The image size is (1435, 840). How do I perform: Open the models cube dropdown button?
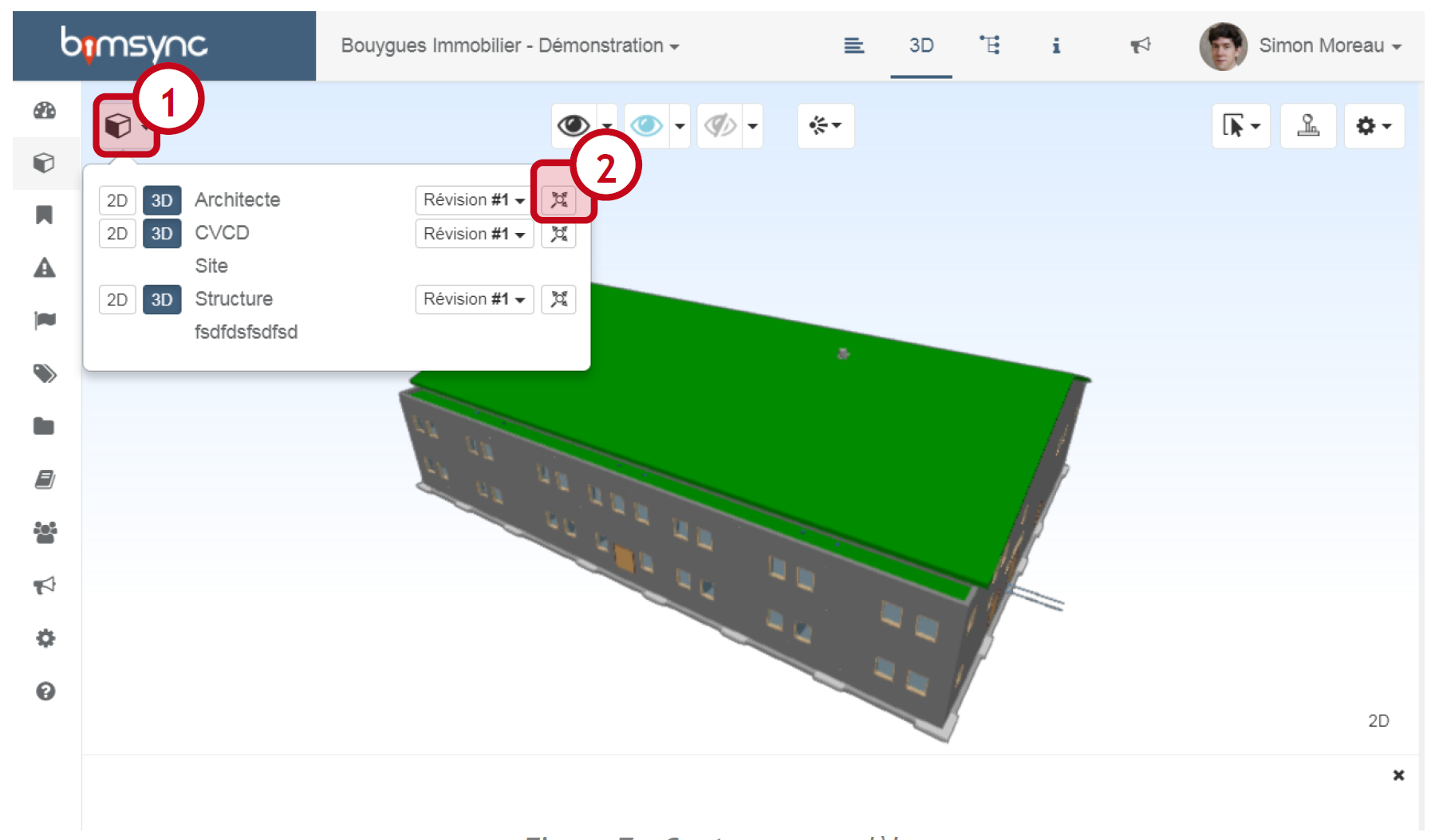(125, 125)
